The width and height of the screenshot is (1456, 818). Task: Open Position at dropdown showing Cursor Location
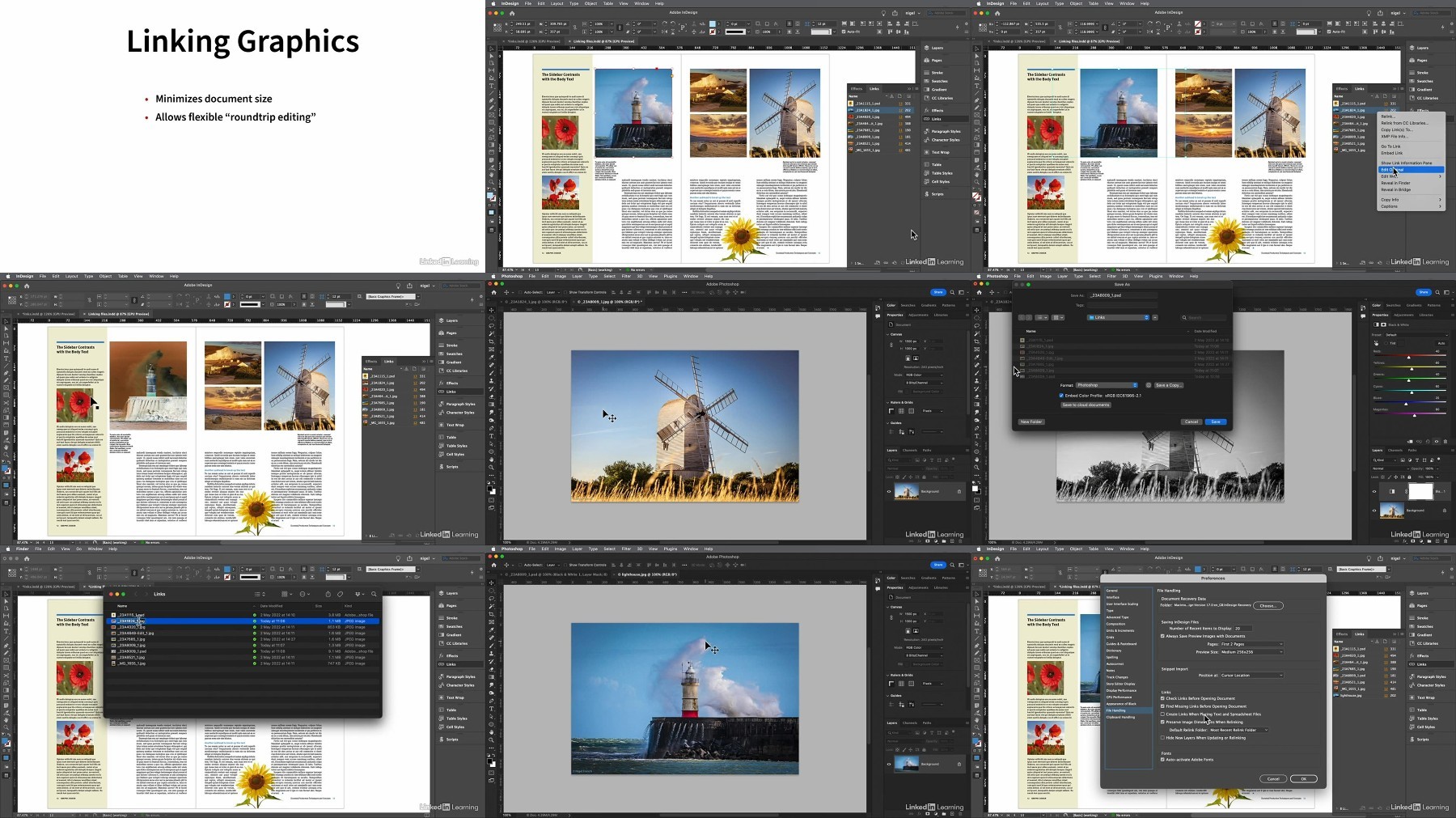click(1251, 676)
